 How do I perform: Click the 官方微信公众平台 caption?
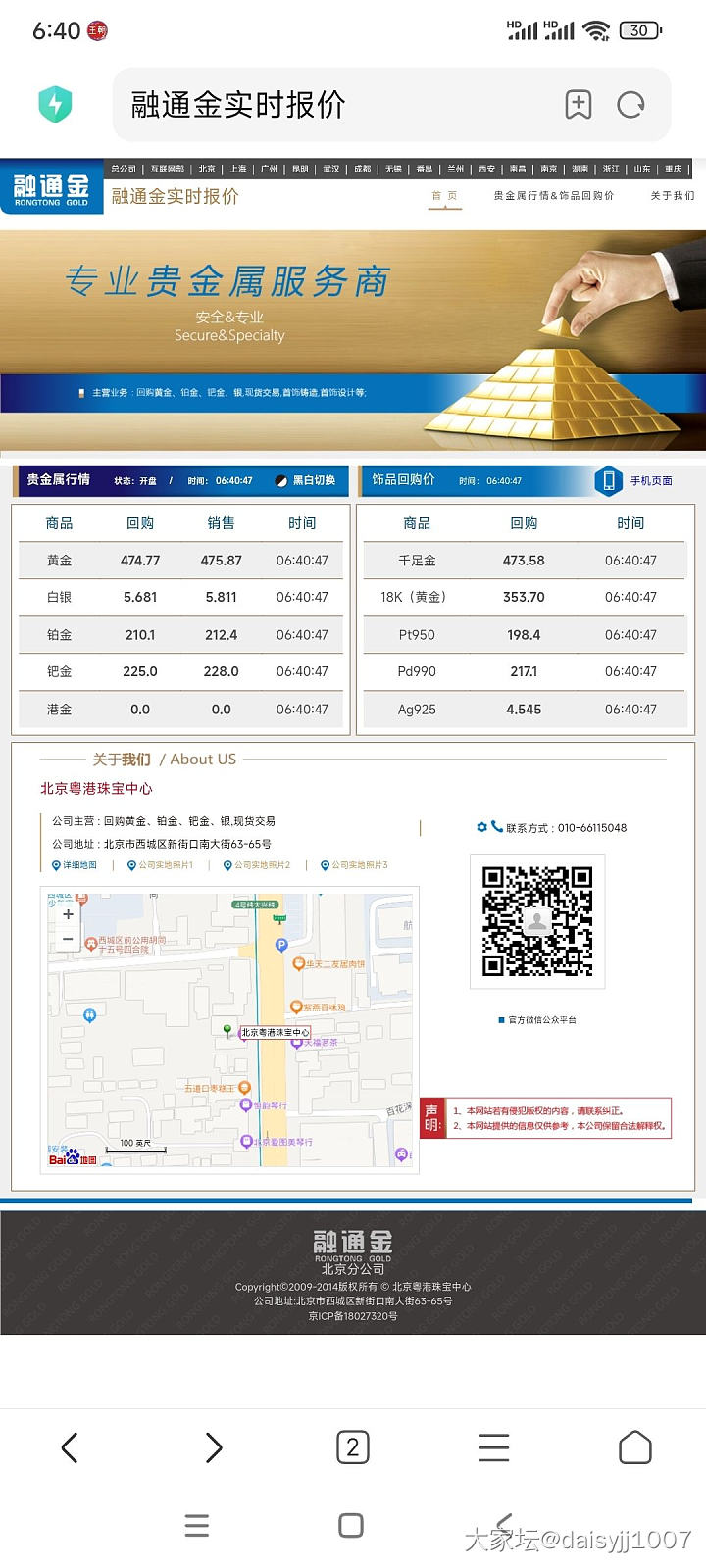tap(541, 1020)
